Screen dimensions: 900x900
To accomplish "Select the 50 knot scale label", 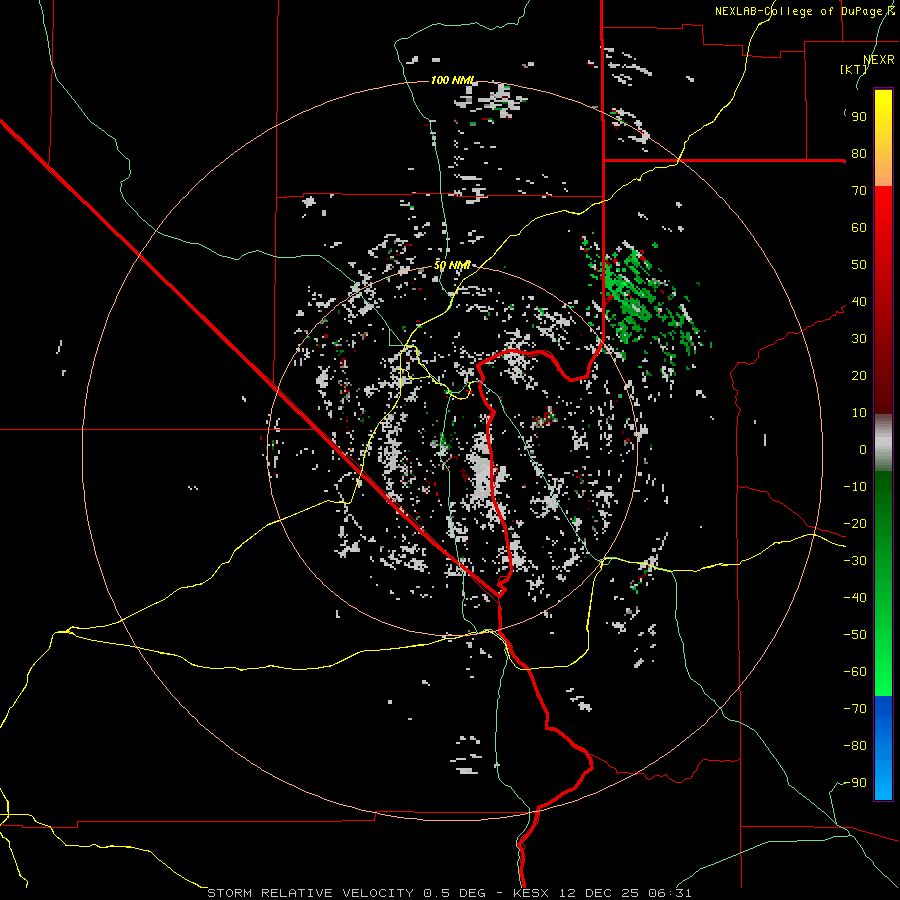I will click(x=859, y=265).
